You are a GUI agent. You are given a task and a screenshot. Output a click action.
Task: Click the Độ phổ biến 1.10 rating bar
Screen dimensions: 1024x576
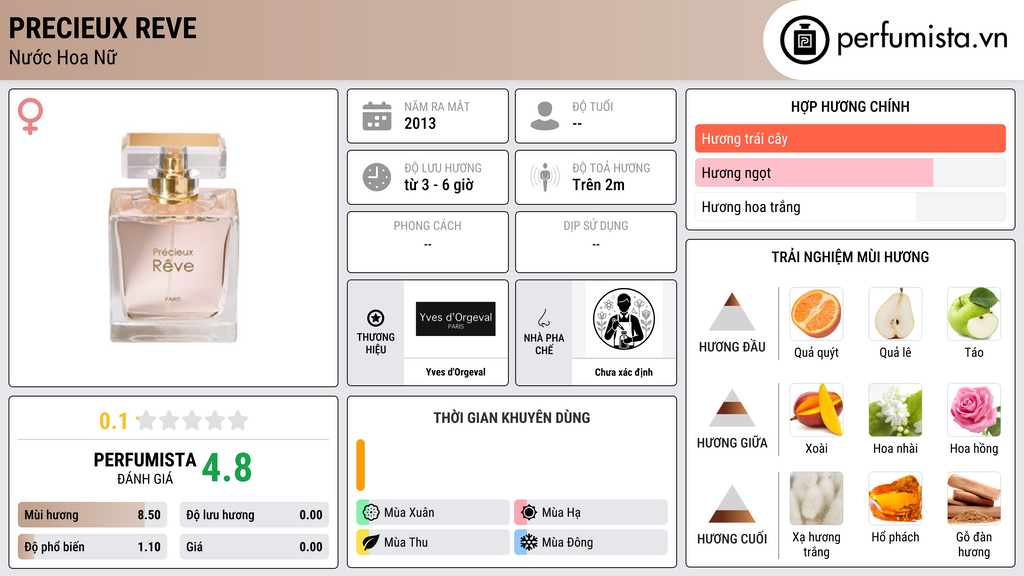click(93, 547)
